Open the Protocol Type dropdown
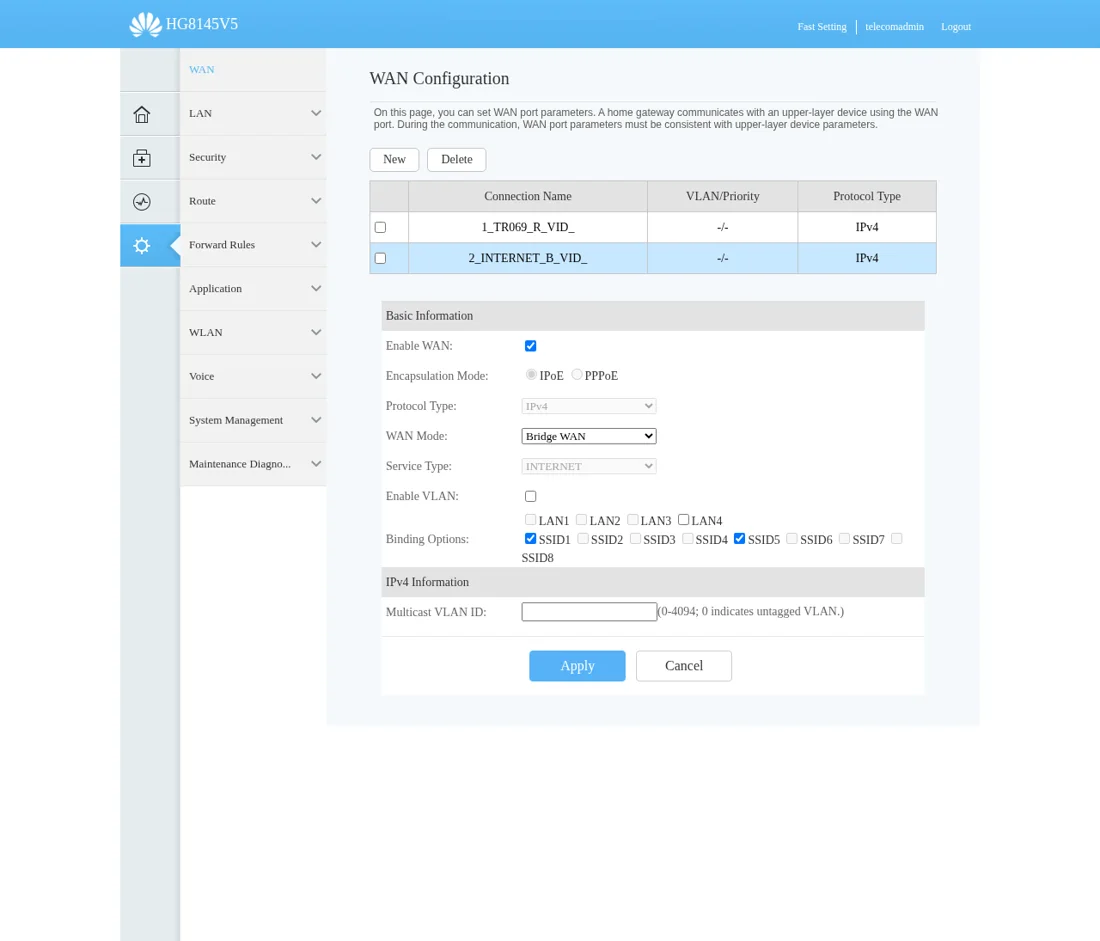This screenshot has width=1100, height=941. [x=589, y=406]
